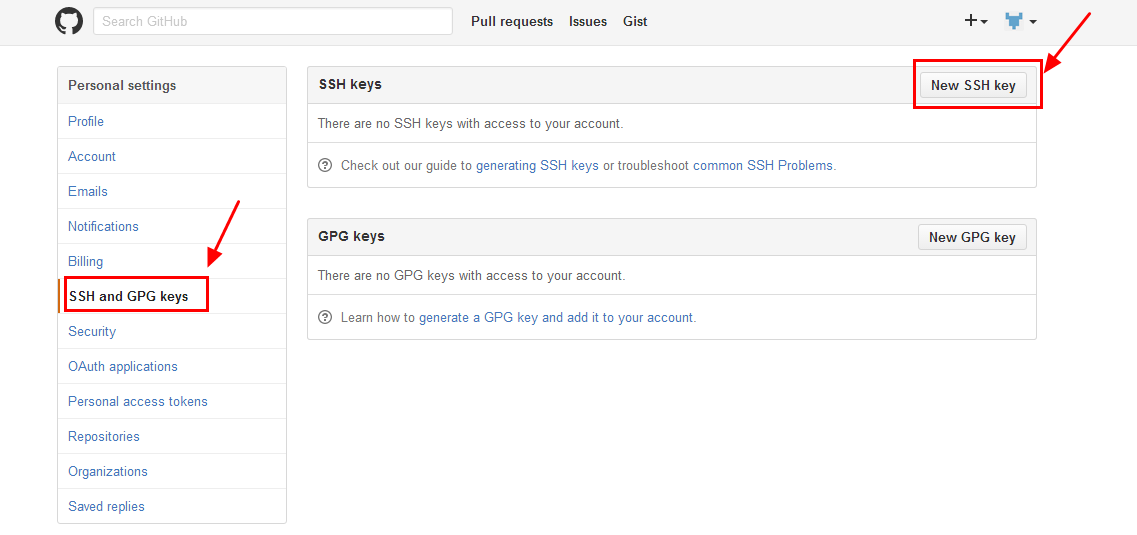Select Security in the sidebar

[92, 331]
